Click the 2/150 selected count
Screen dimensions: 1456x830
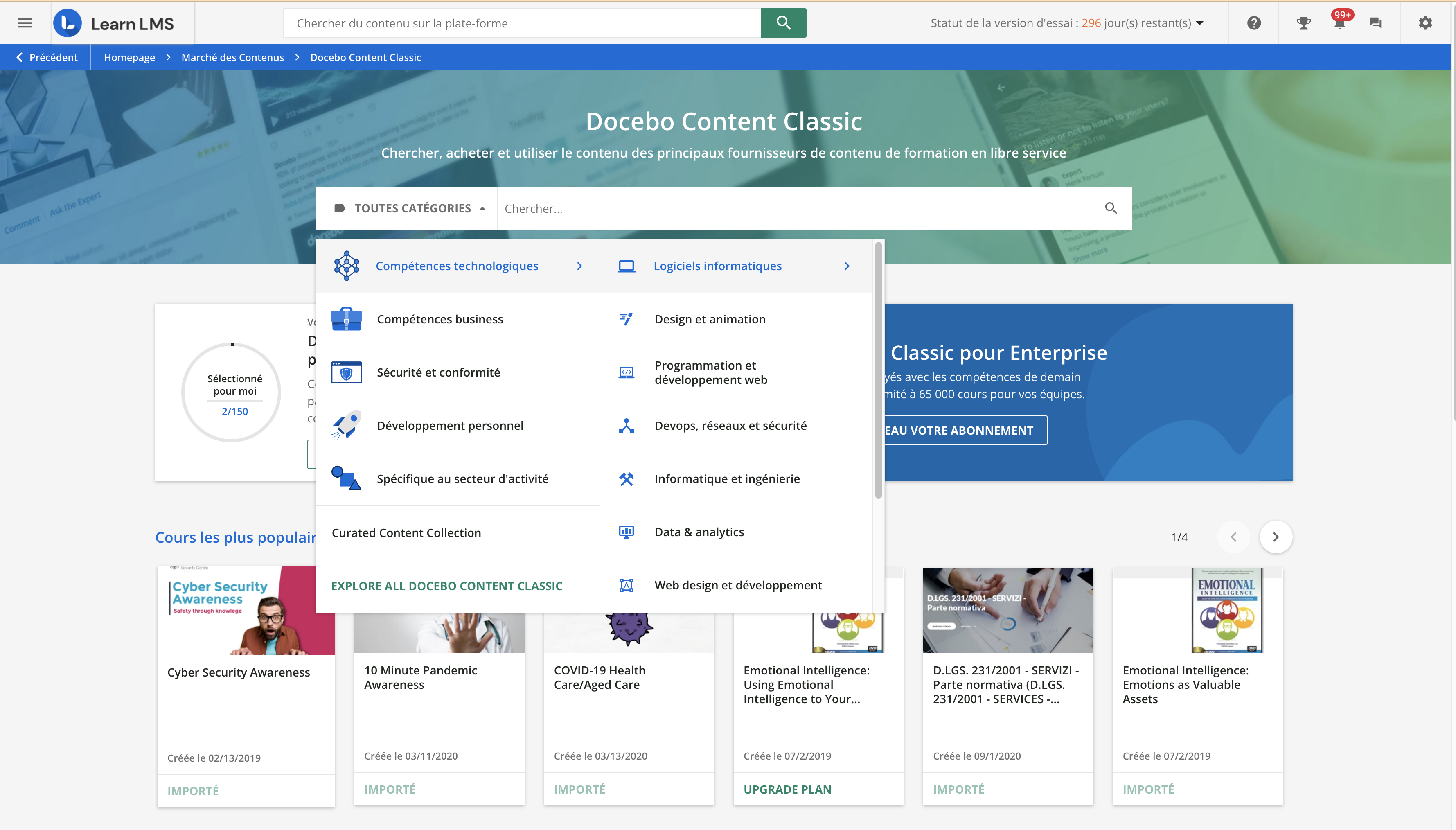[x=235, y=411]
